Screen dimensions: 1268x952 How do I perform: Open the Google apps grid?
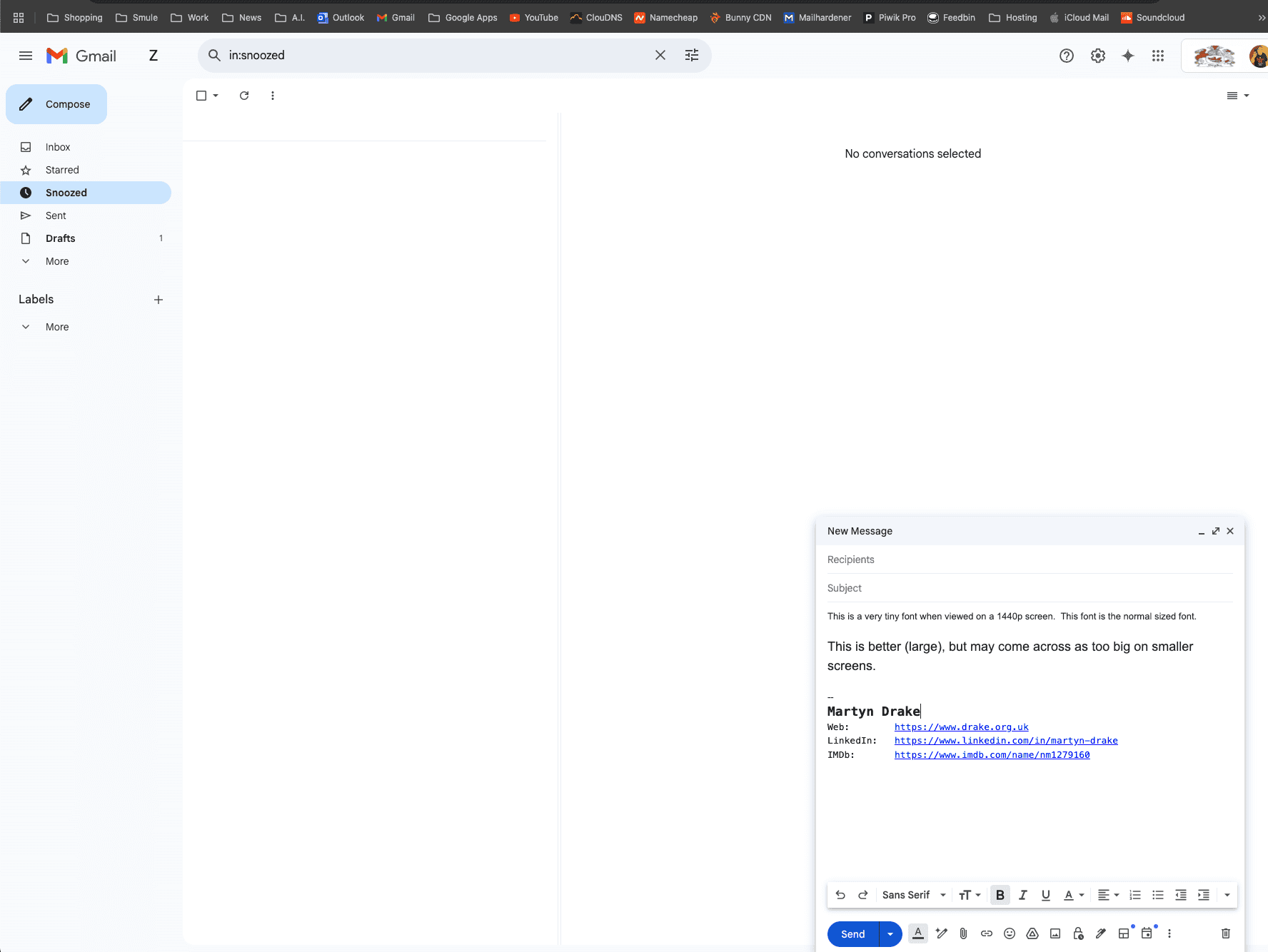(1158, 56)
